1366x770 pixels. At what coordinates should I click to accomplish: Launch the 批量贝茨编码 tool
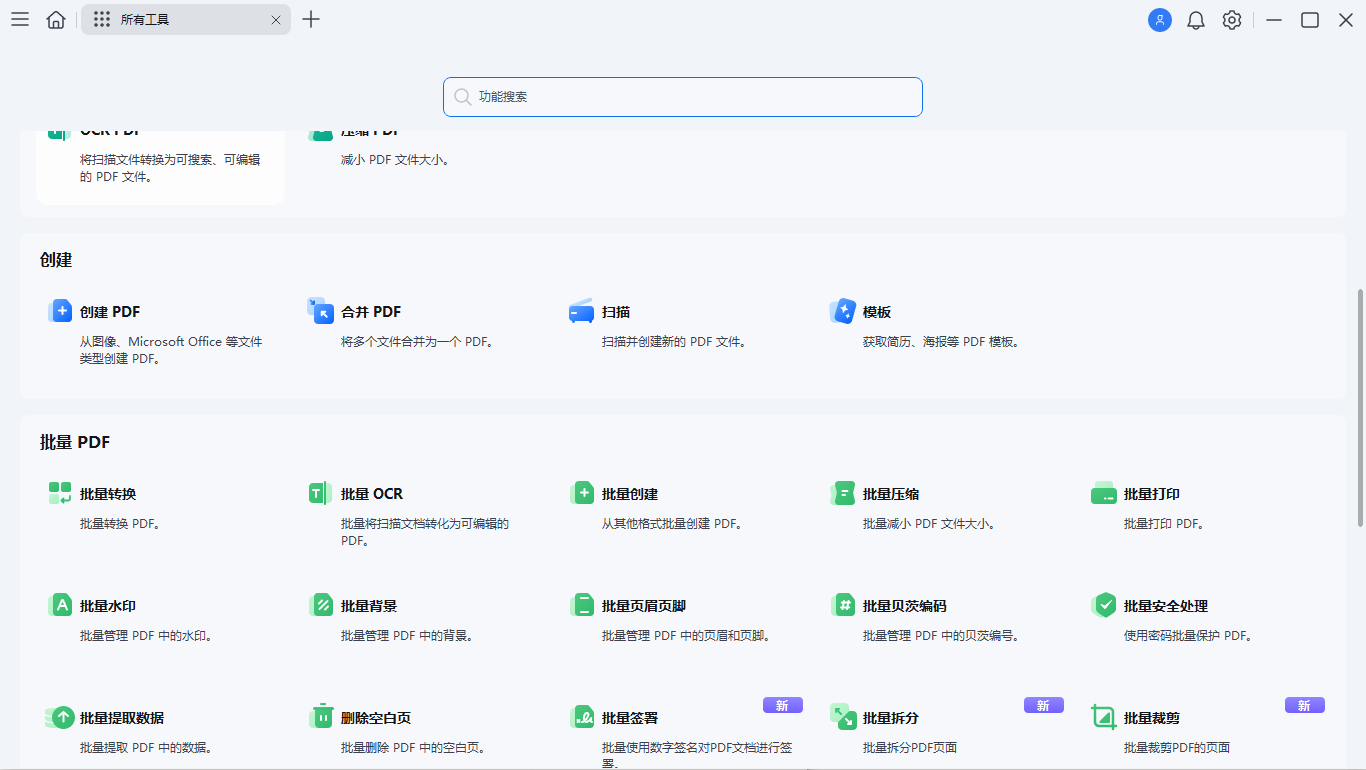[902, 605]
